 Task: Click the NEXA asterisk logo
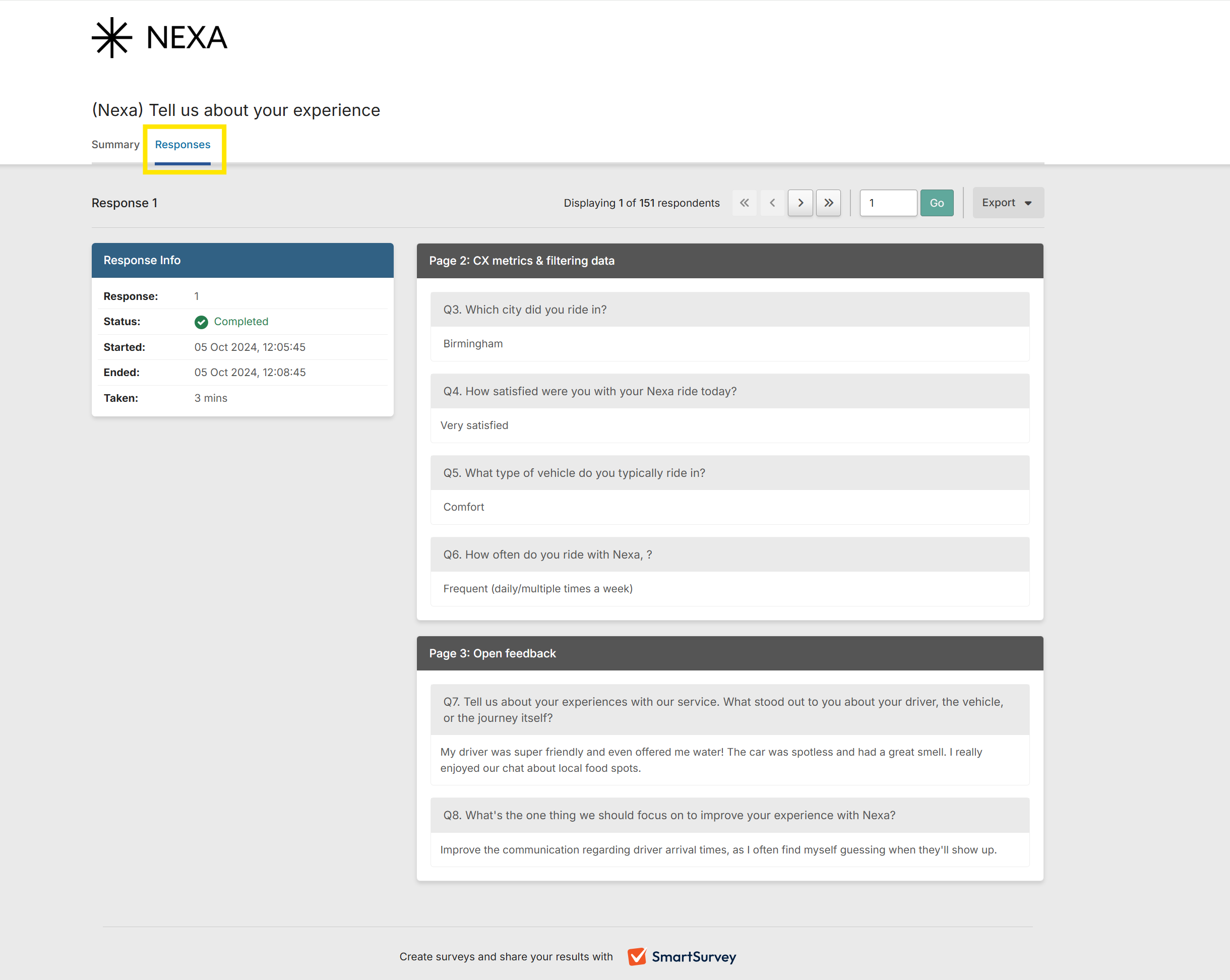pos(112,38)
